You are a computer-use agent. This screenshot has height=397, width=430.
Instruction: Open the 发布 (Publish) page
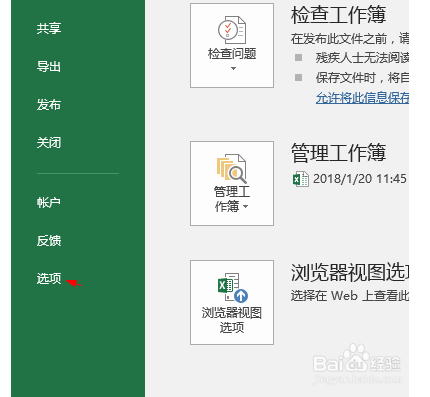pos(49,105)
